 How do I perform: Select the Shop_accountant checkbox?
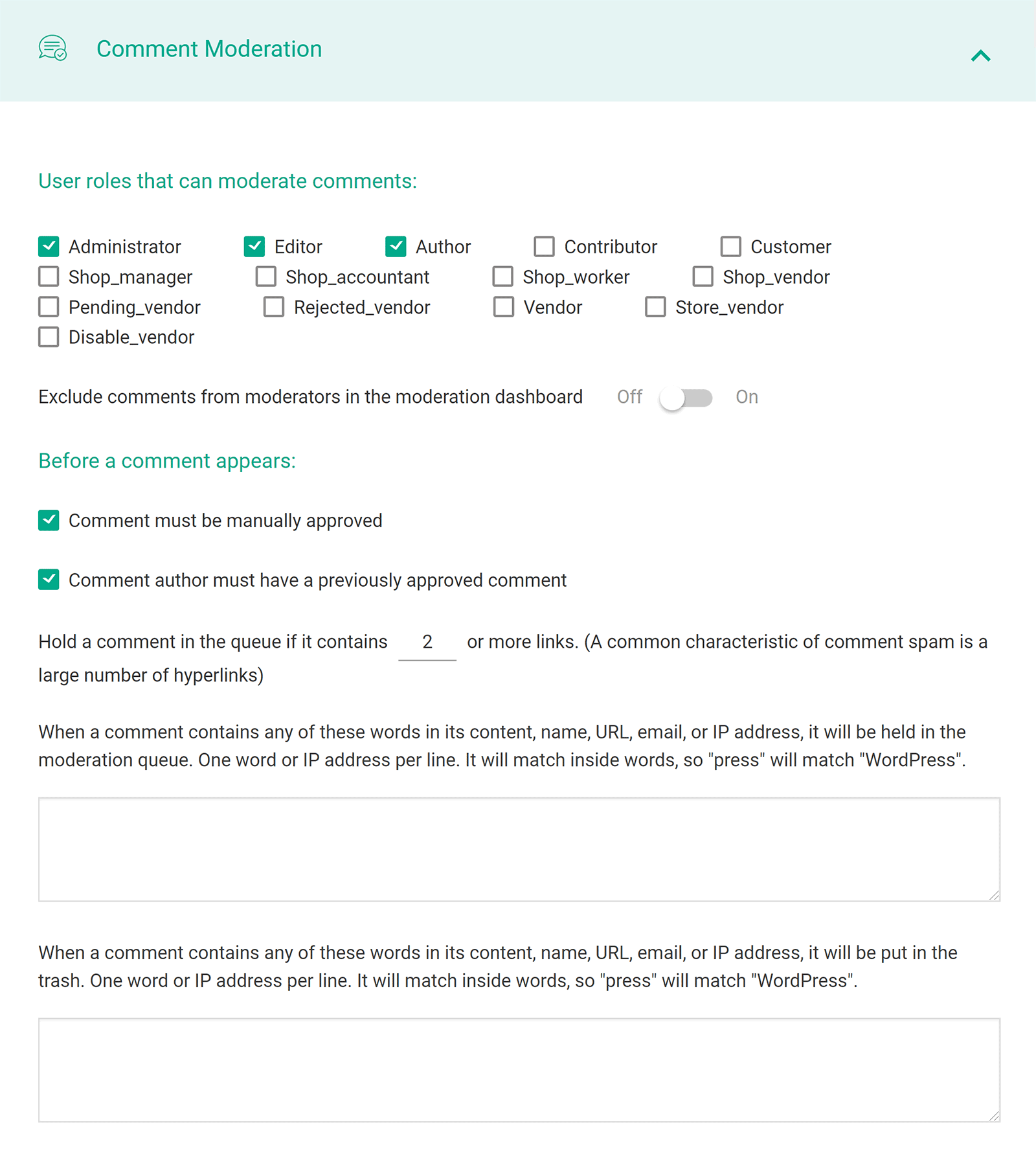pos(265,277)
